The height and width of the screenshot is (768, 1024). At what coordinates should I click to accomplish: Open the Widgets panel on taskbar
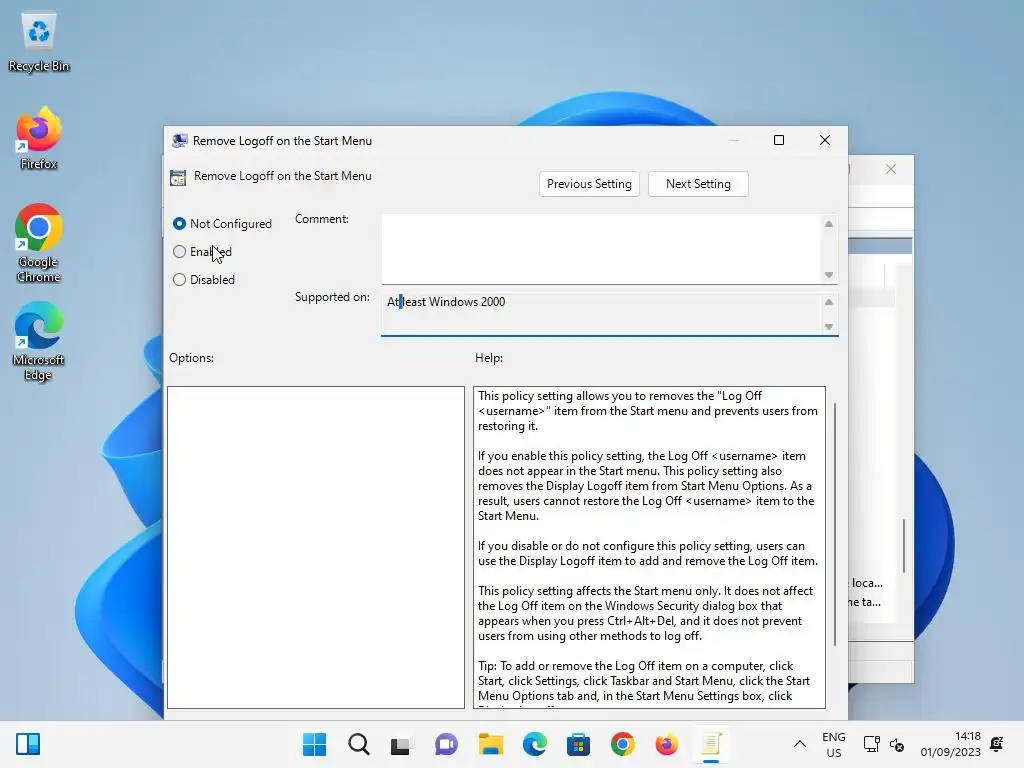28,744
